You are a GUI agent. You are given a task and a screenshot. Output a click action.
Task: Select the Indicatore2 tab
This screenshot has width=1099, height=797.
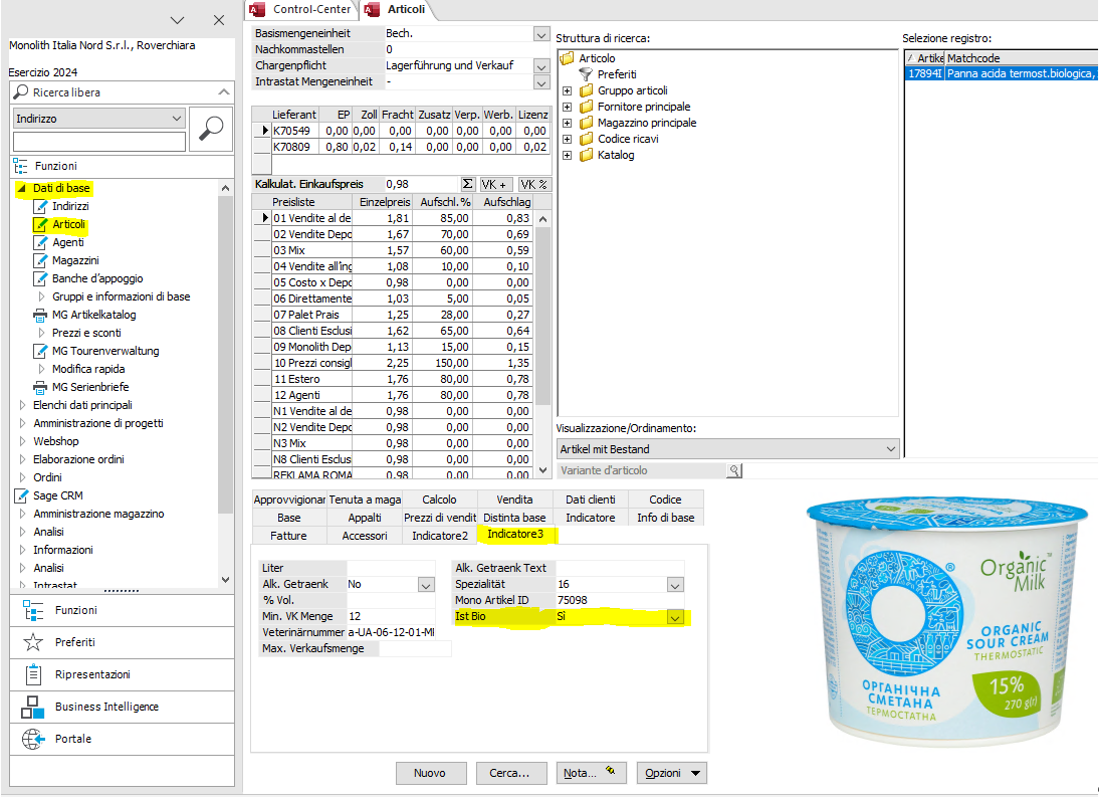(439, 536)
